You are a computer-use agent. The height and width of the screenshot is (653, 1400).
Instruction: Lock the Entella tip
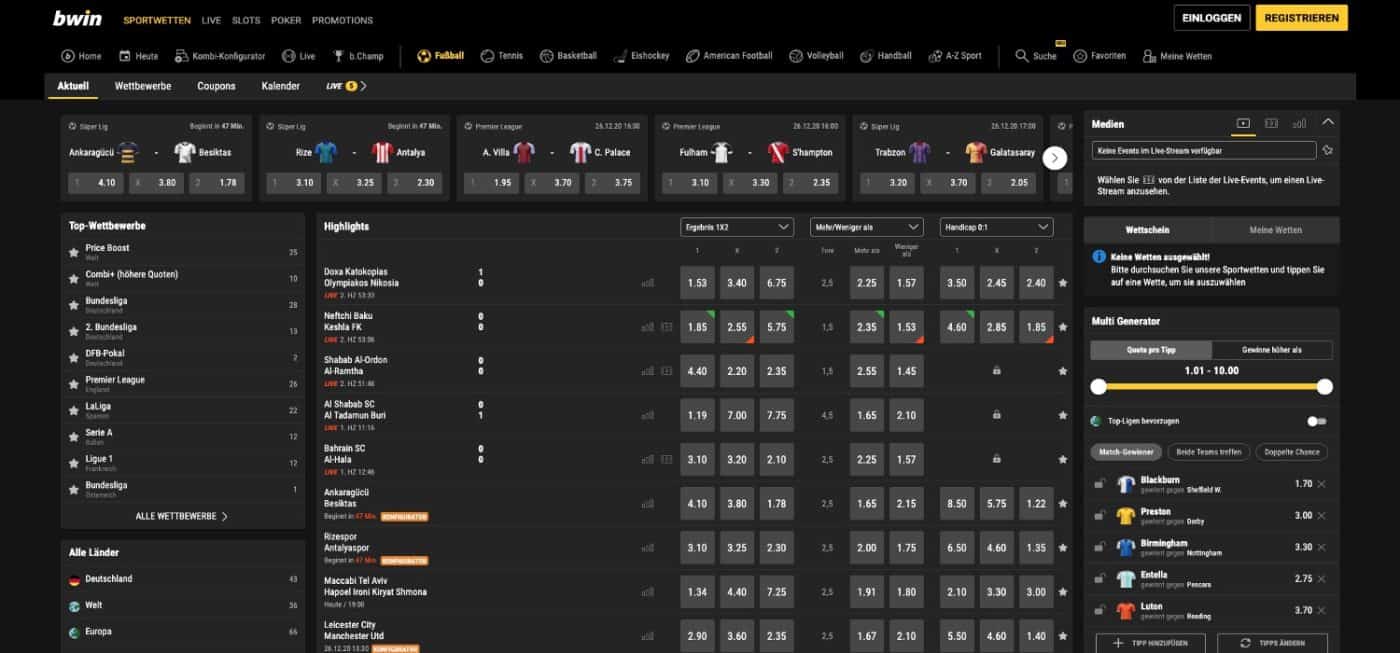click(1100, 579)
